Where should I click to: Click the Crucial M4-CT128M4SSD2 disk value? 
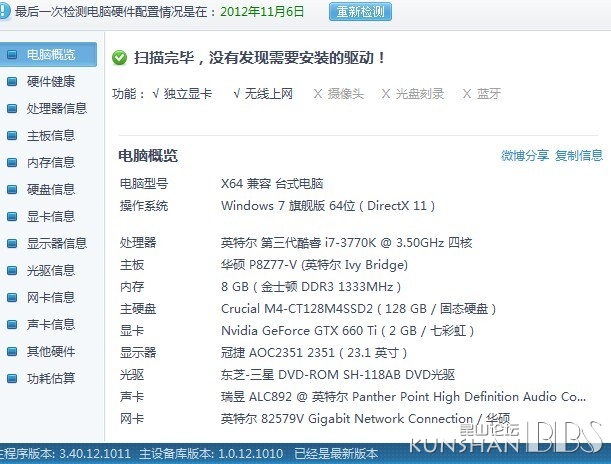(358, 309)
